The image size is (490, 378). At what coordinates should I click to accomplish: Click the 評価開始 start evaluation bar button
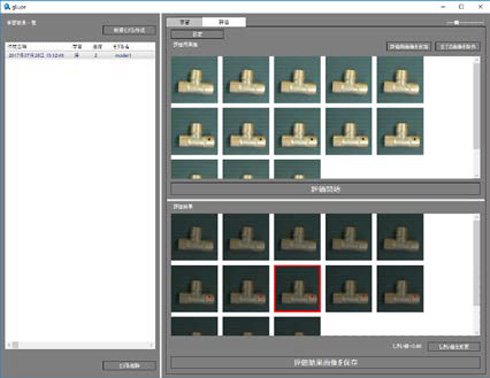tap(325, 189)
